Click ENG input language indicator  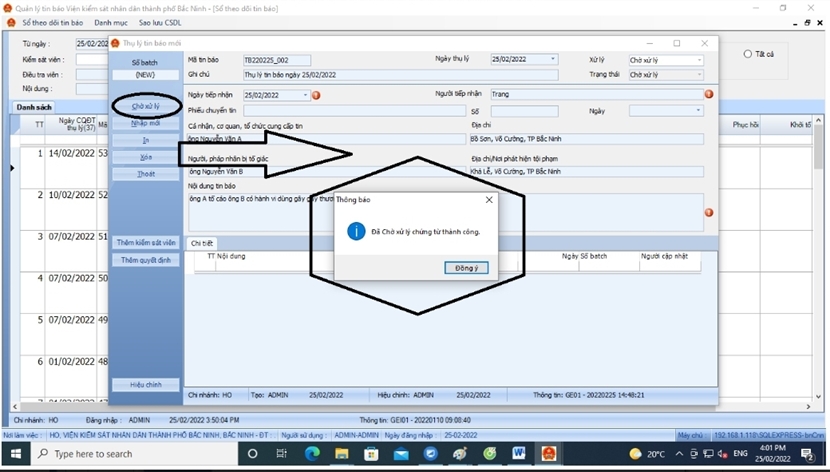tap(741, 453)
